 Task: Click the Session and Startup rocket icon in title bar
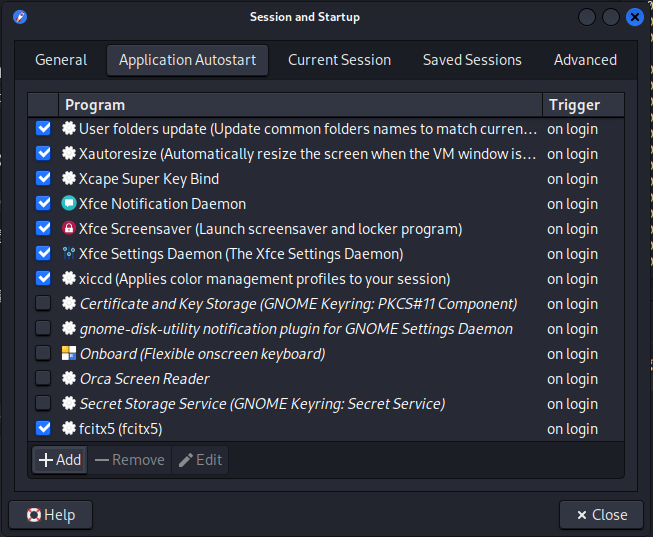pos(20,17)
